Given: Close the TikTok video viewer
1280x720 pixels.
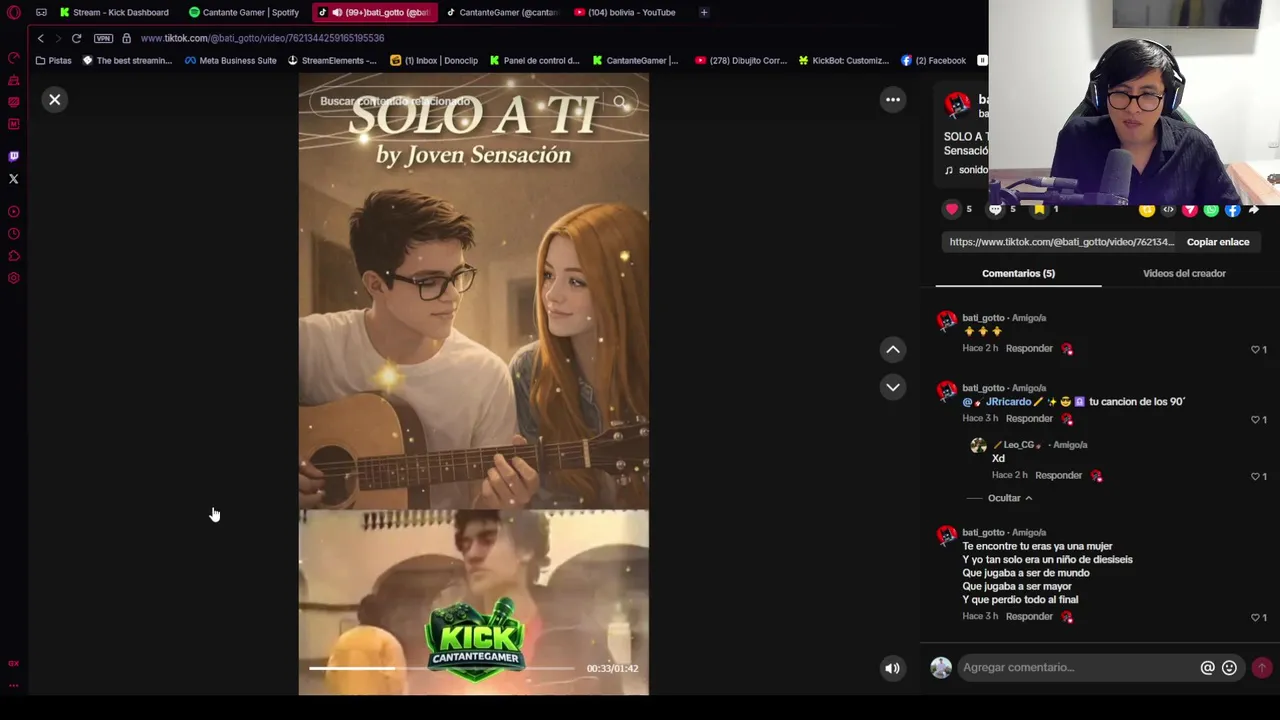Looking at the screenshot, I should pos(55,100).
